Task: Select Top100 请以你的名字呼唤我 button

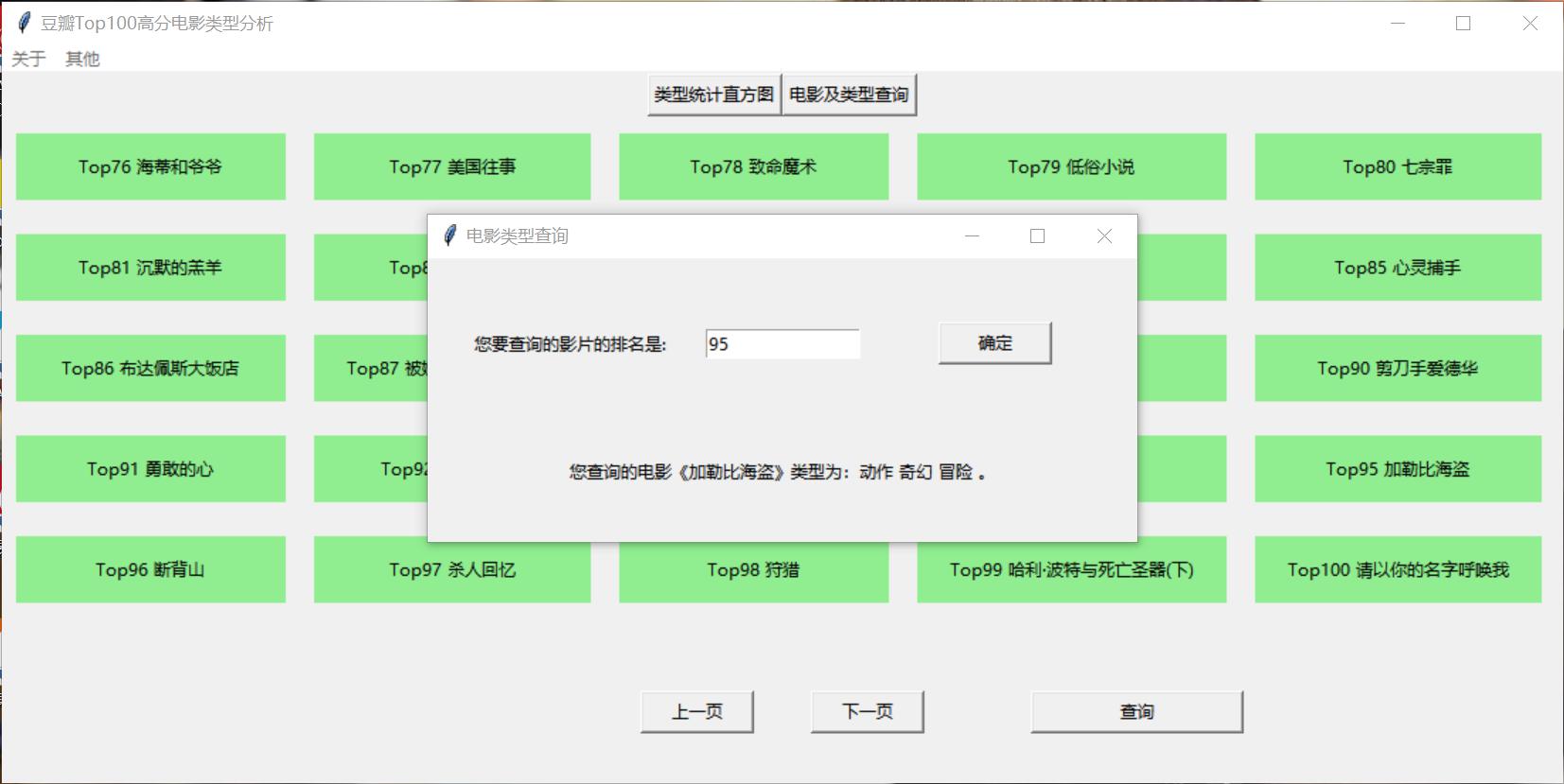Action: tap(1397, 569)
